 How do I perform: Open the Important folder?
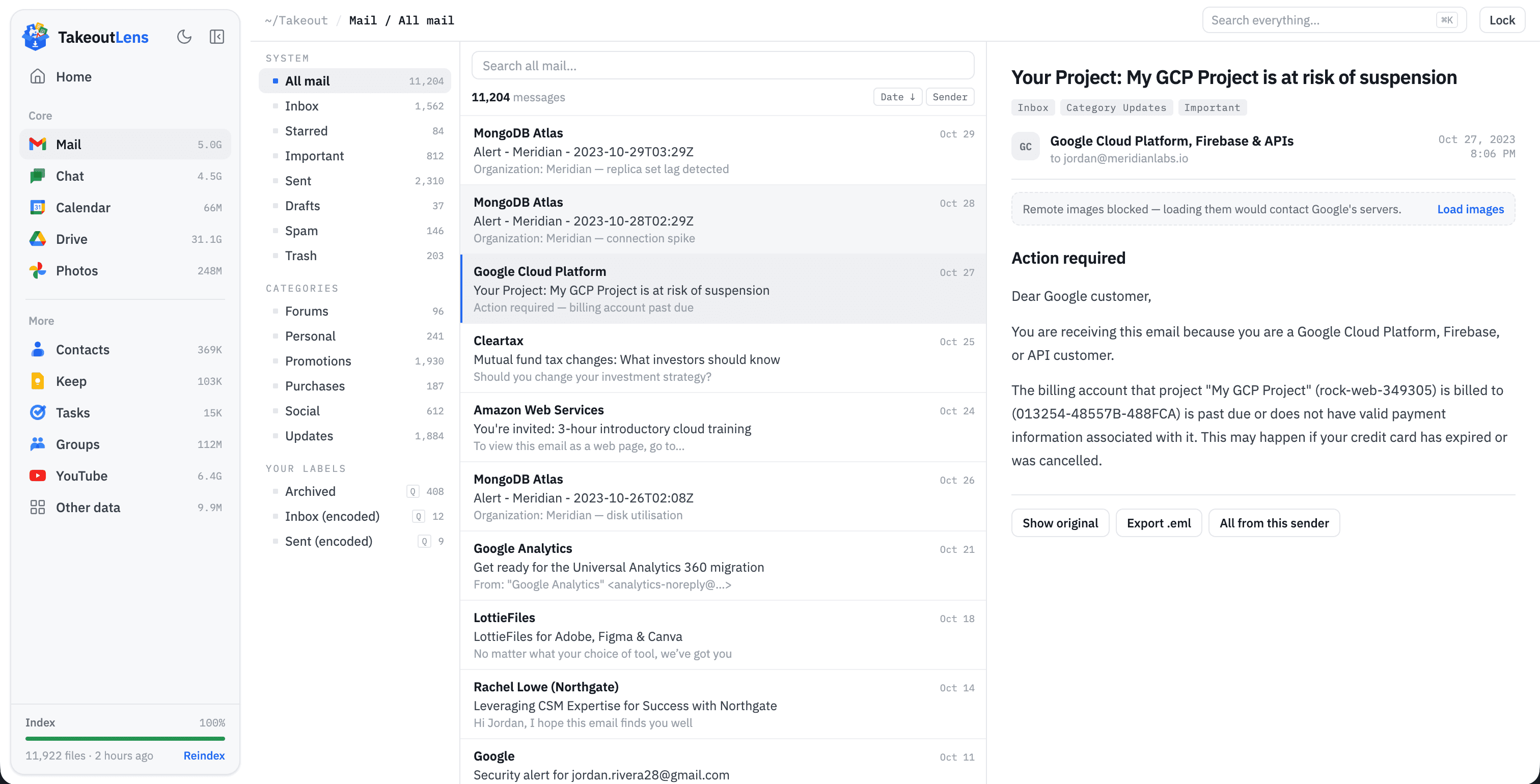coord(355,156)
